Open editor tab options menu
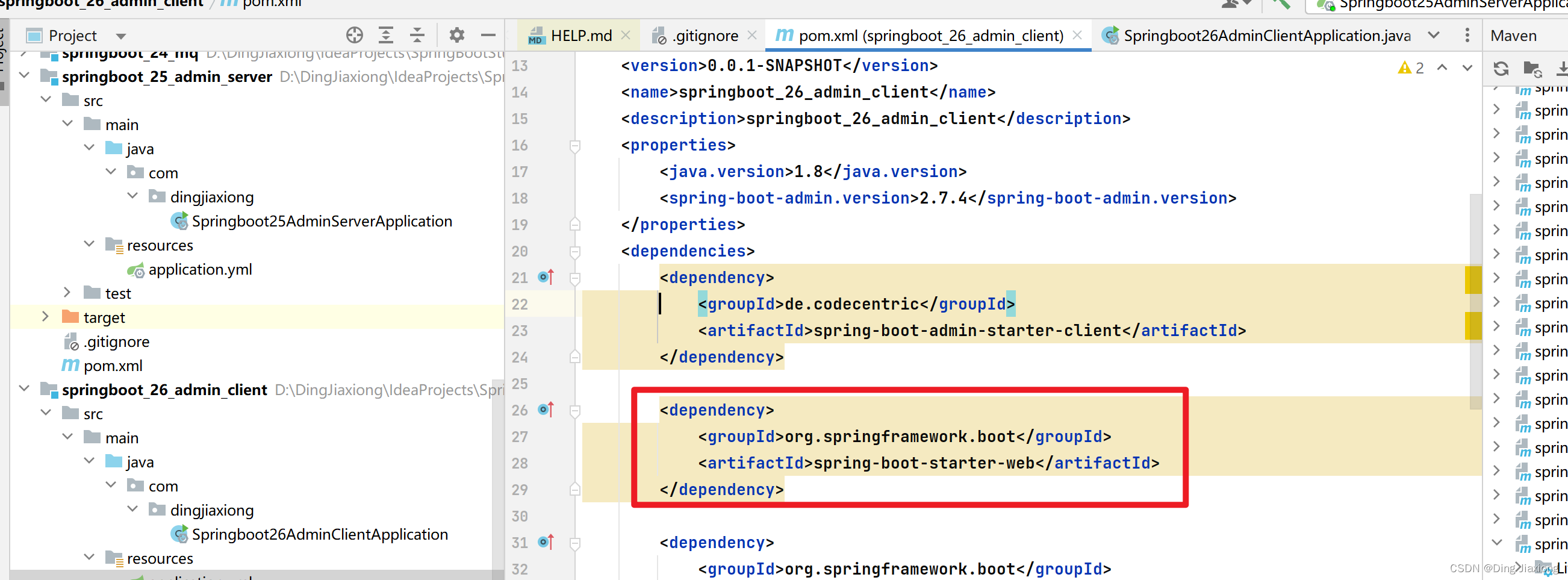 point(1467,36)
